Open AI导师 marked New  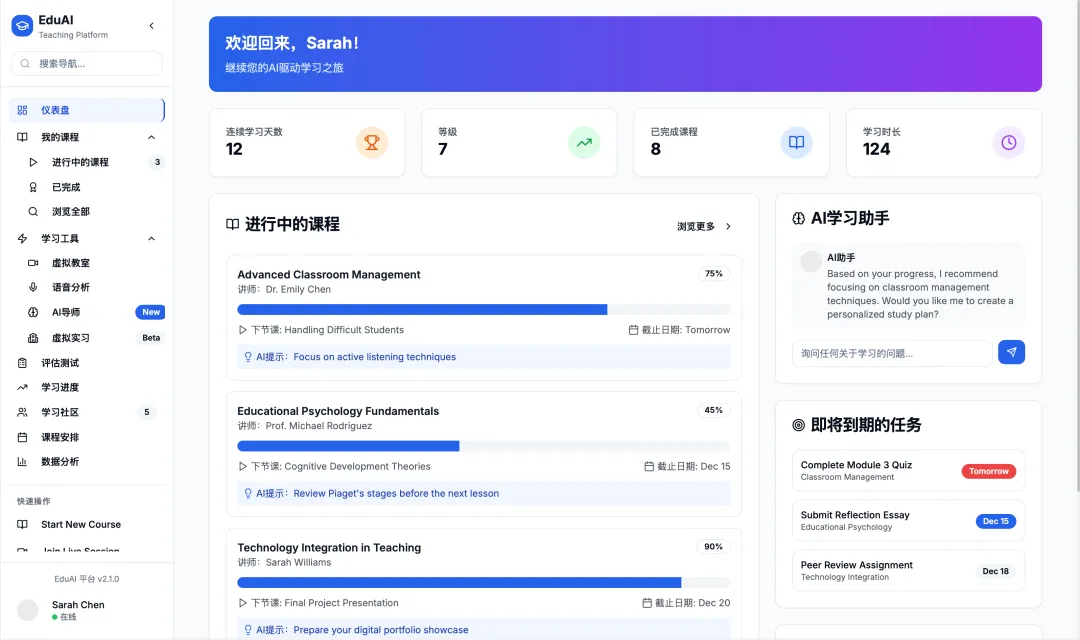point(66,312)
